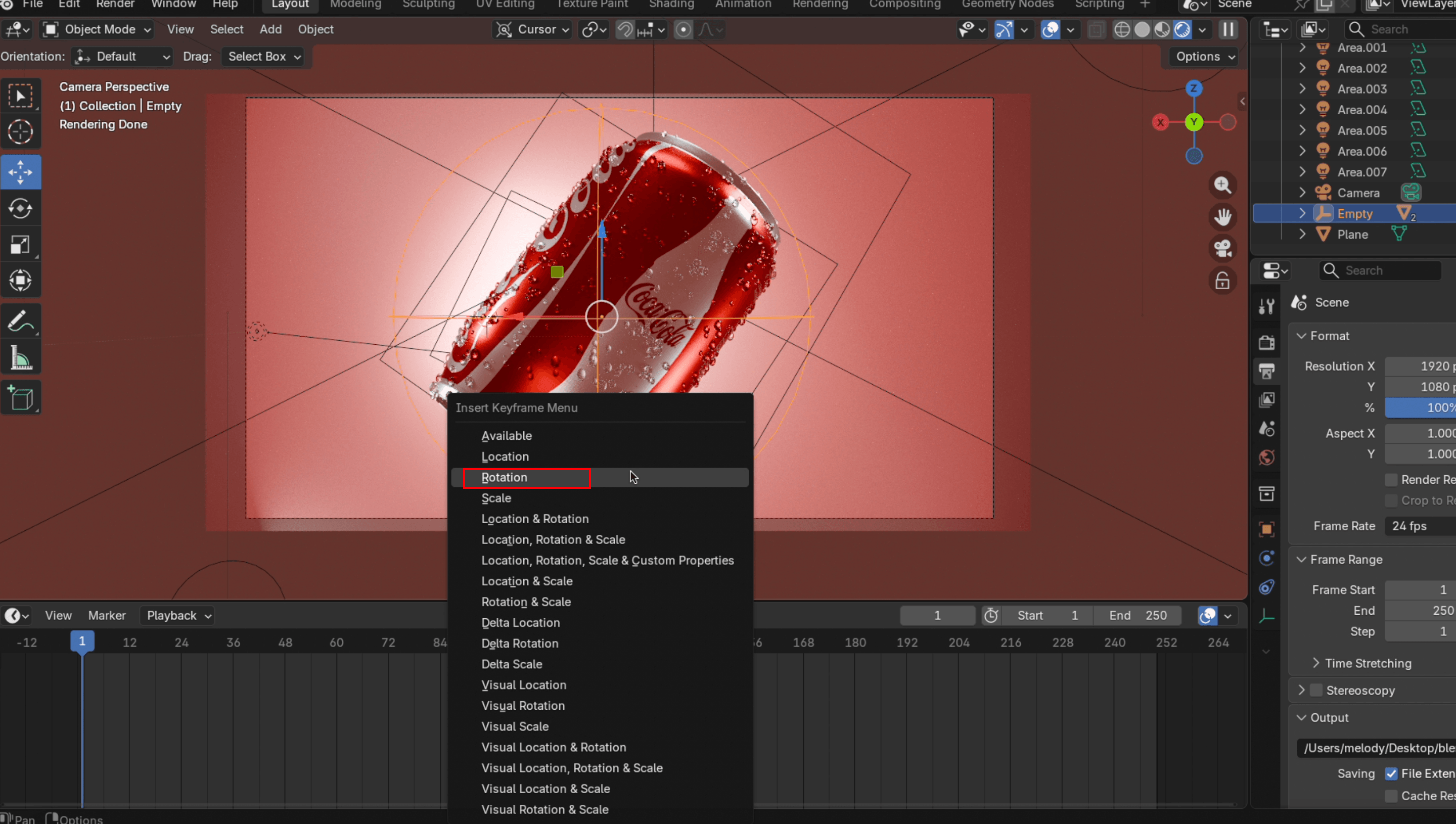Click the Camera object data icon in outliner

[1410, 193]
